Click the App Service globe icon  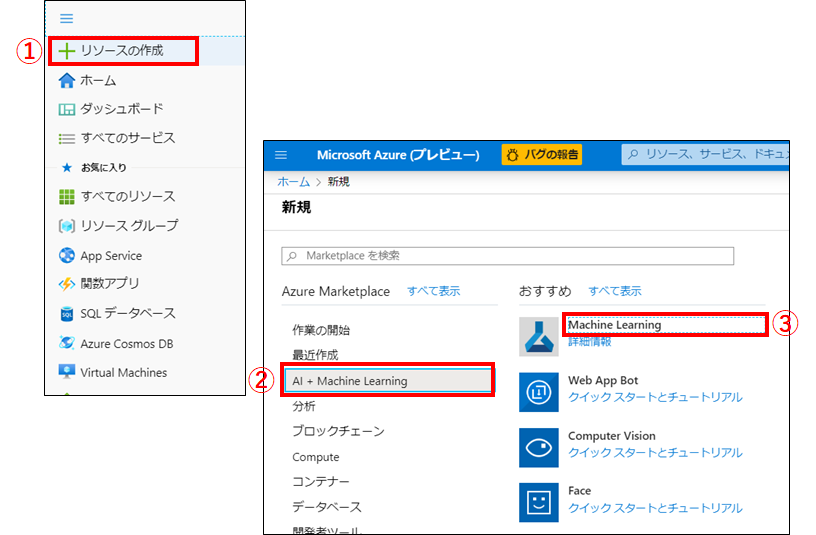67,256
